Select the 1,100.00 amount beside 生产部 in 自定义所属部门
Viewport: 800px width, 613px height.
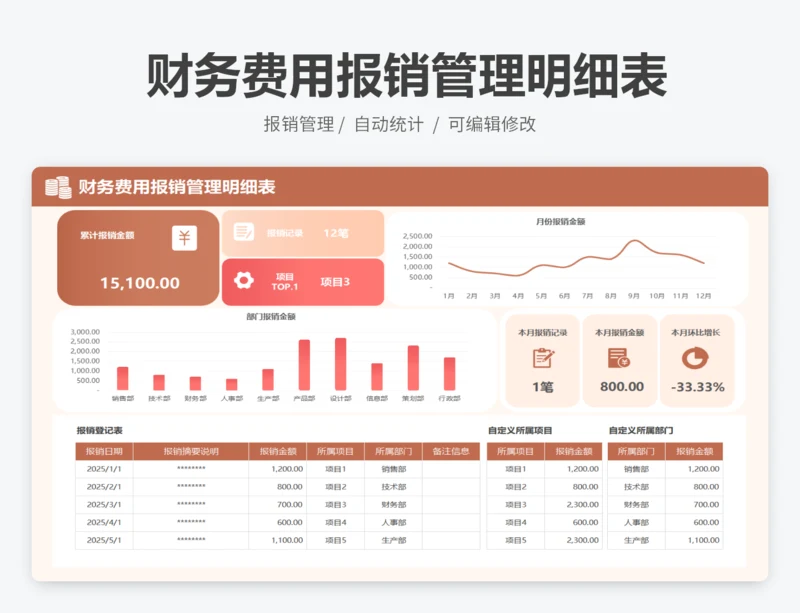point(694,540)
